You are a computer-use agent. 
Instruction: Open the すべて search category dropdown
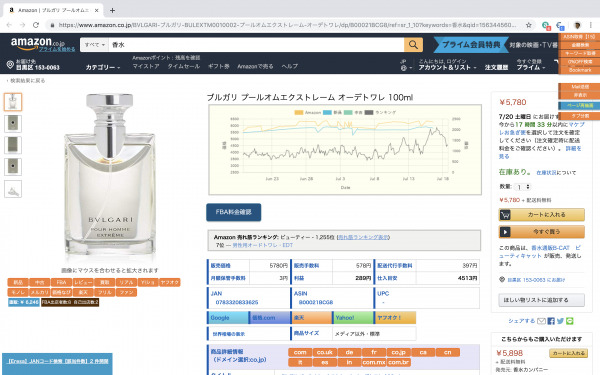pyautogui.click(x=95, y=45)
